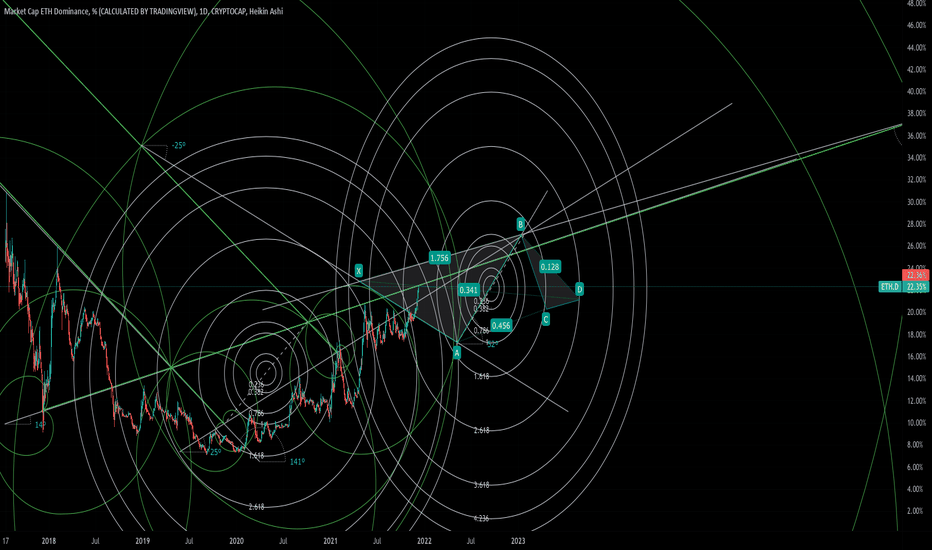Click the 0.456 ratio label

(x=501, y=325)
